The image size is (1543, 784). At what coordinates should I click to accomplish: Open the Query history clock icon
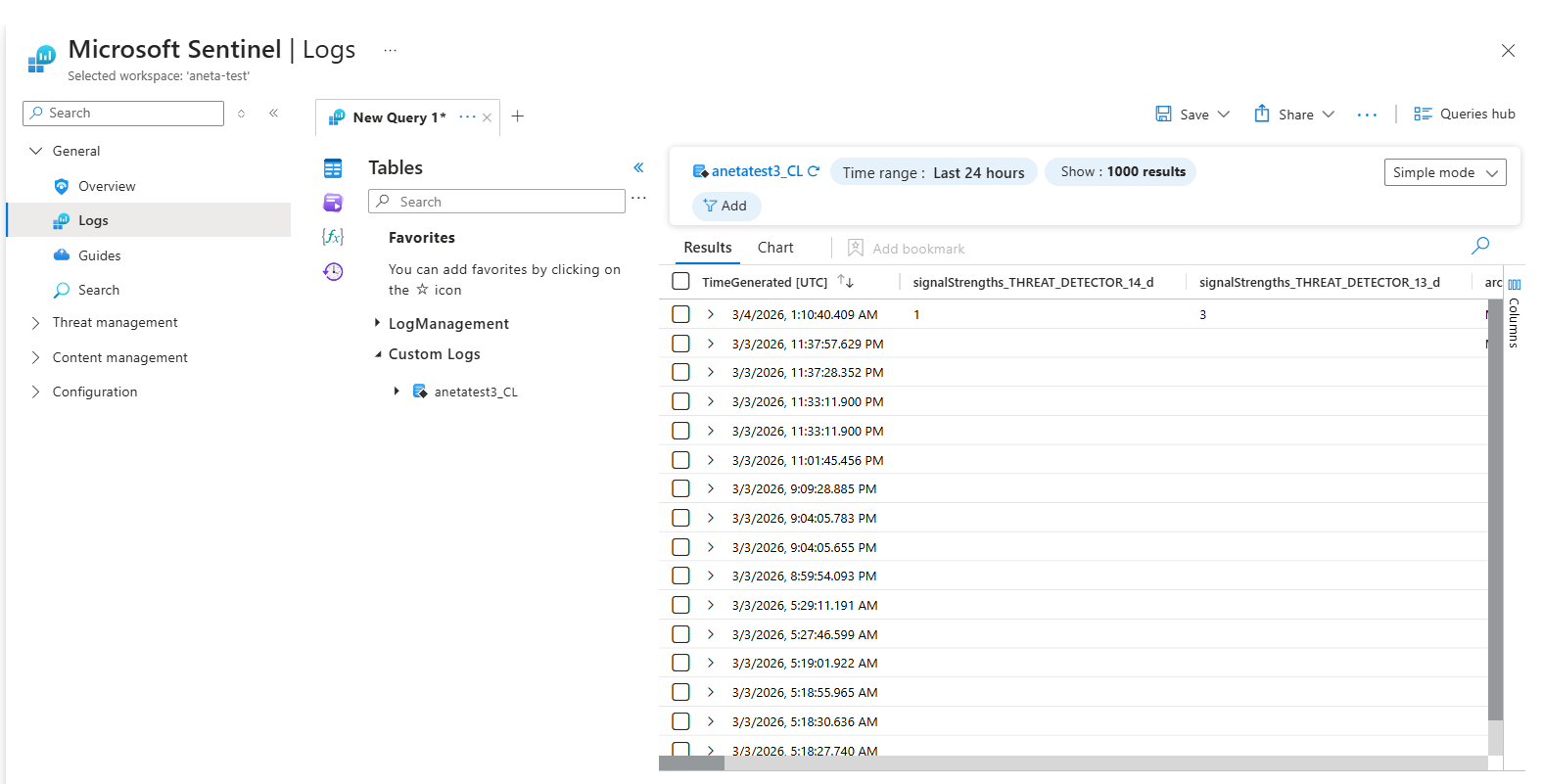pos(333,271)
